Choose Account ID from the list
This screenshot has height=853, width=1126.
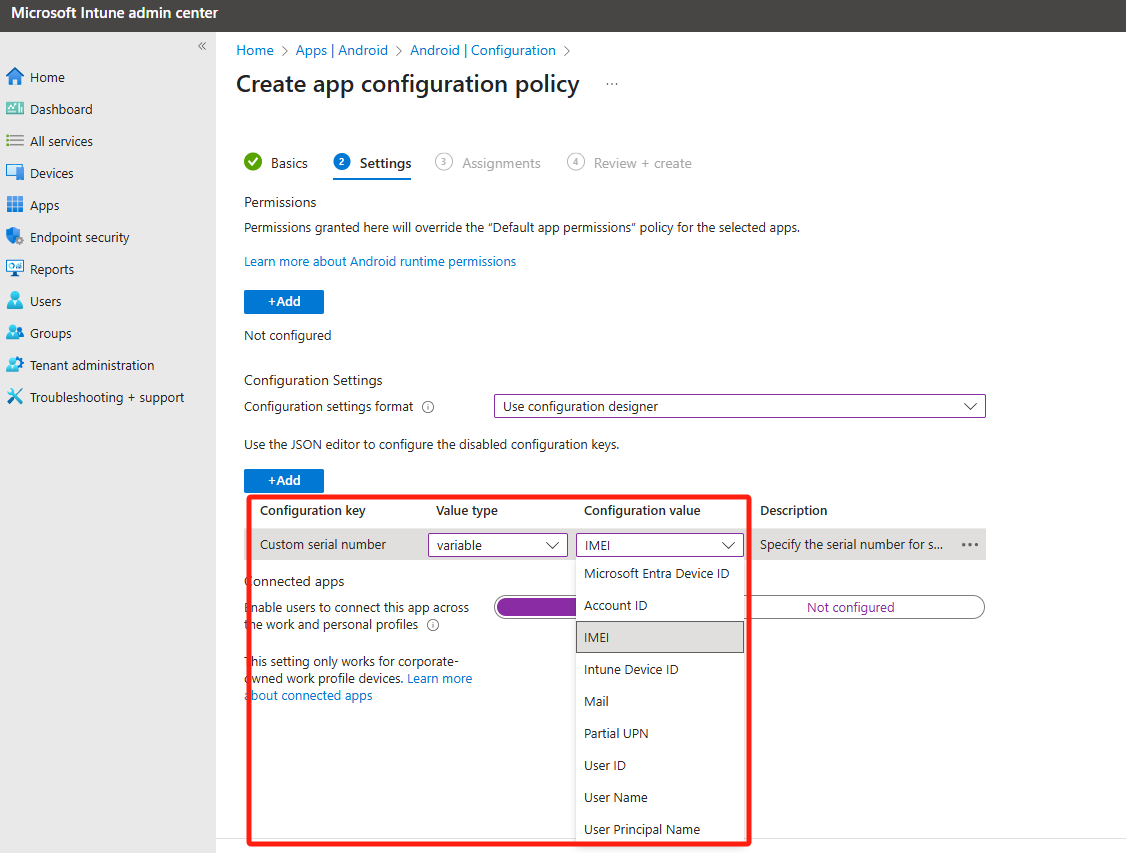[x=659, y=605]
